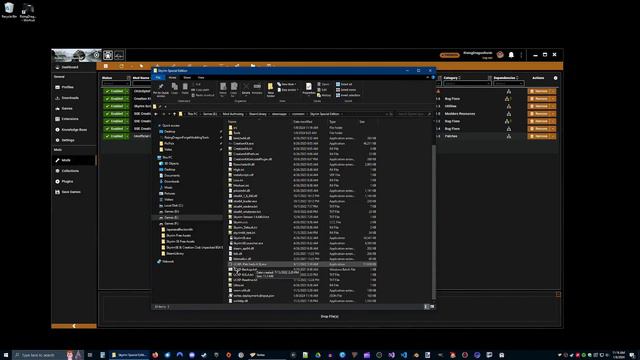Screen dimensions: 640x360
Task: Click Select all in Explorer ribbon
Action: (344, 84)
